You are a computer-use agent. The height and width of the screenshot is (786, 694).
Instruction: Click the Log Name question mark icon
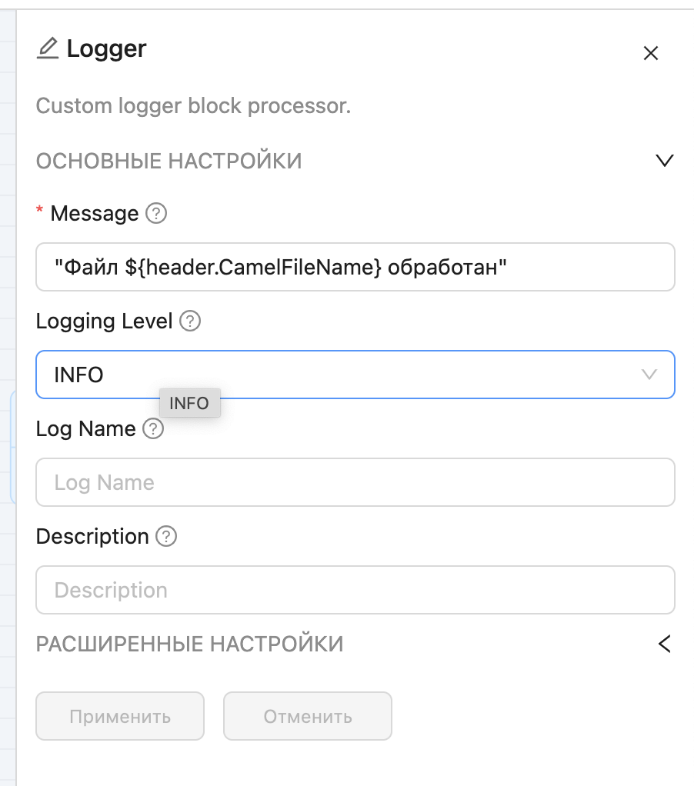pyautogui.click(x=153, y=429)
